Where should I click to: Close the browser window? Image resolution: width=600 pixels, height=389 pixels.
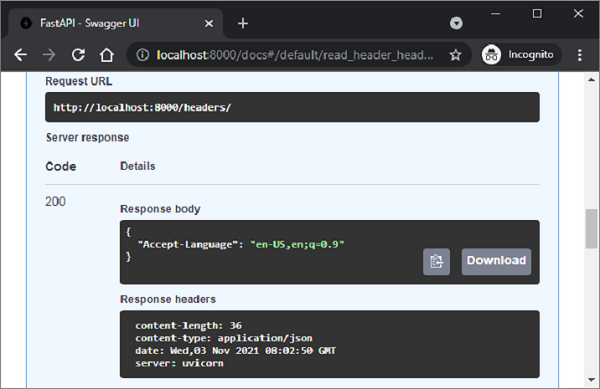click(x=578, y=13)
